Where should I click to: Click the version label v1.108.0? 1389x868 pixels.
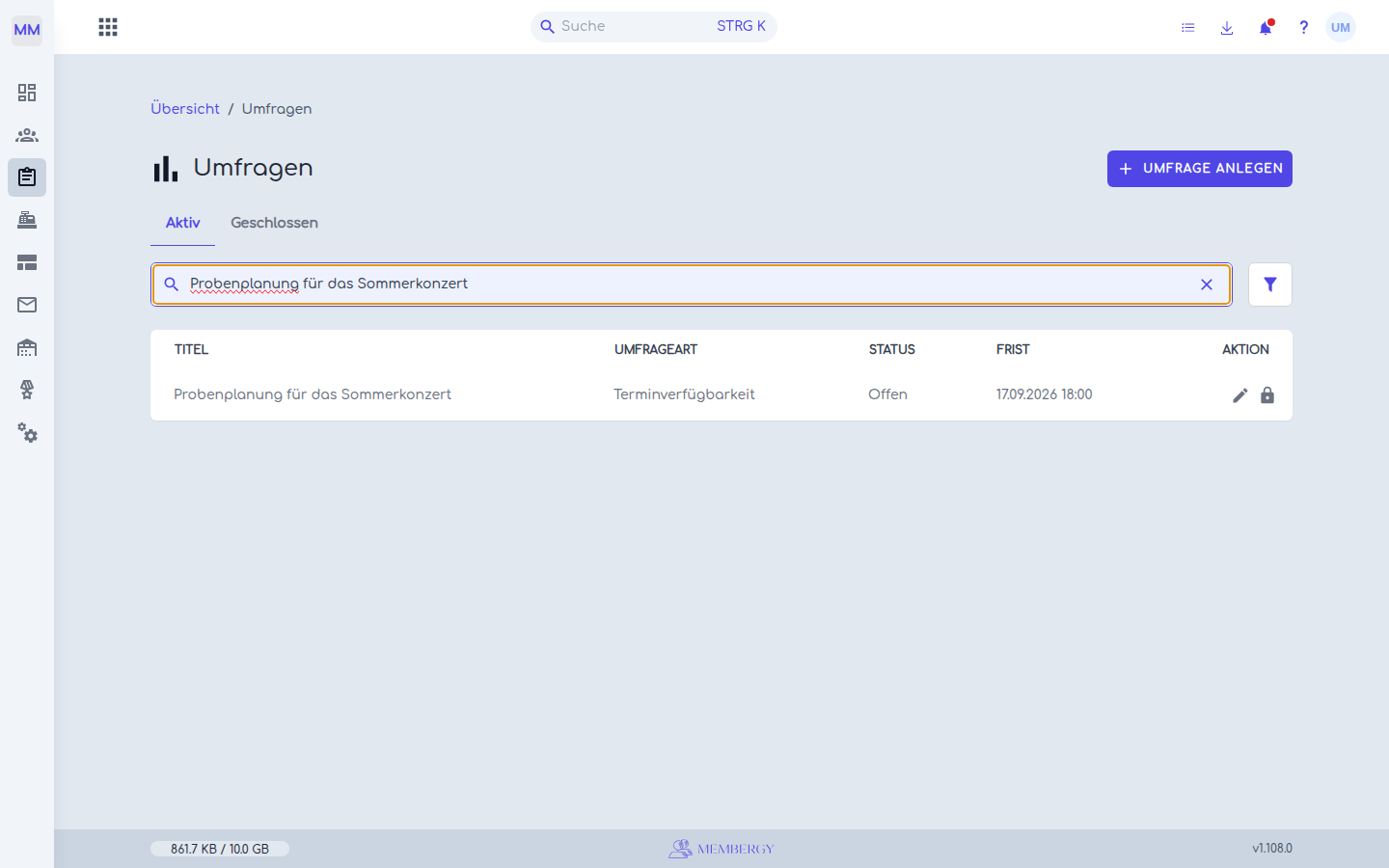(x=1272, y=849)
